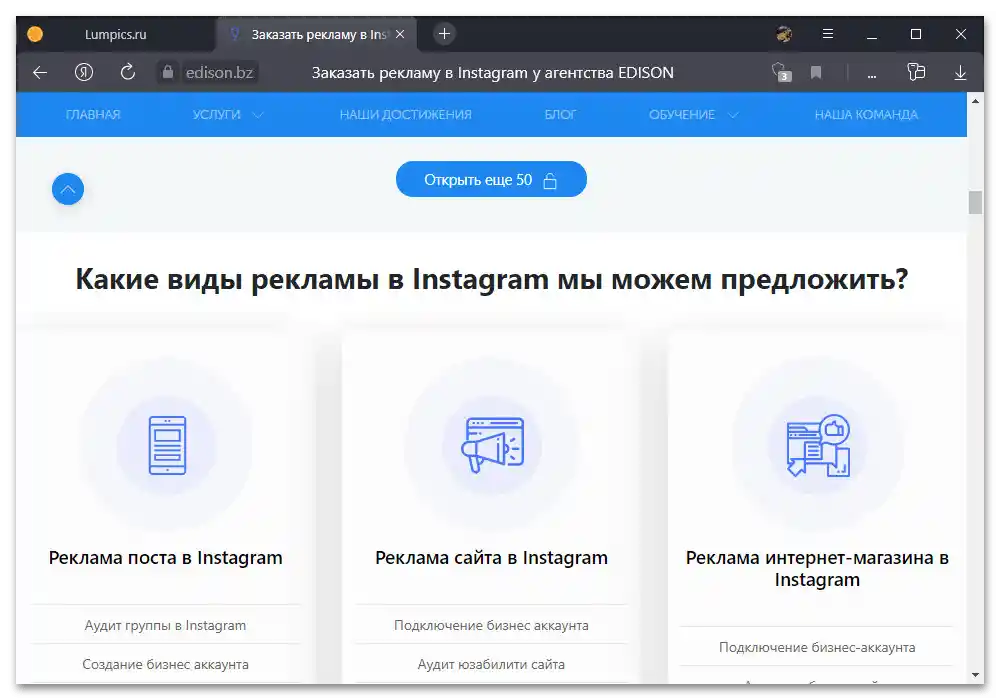Screen dimensions: 1000x700
Task: Select the 'Заказать рекламу в Ins' tab
Action: point(318,34)
